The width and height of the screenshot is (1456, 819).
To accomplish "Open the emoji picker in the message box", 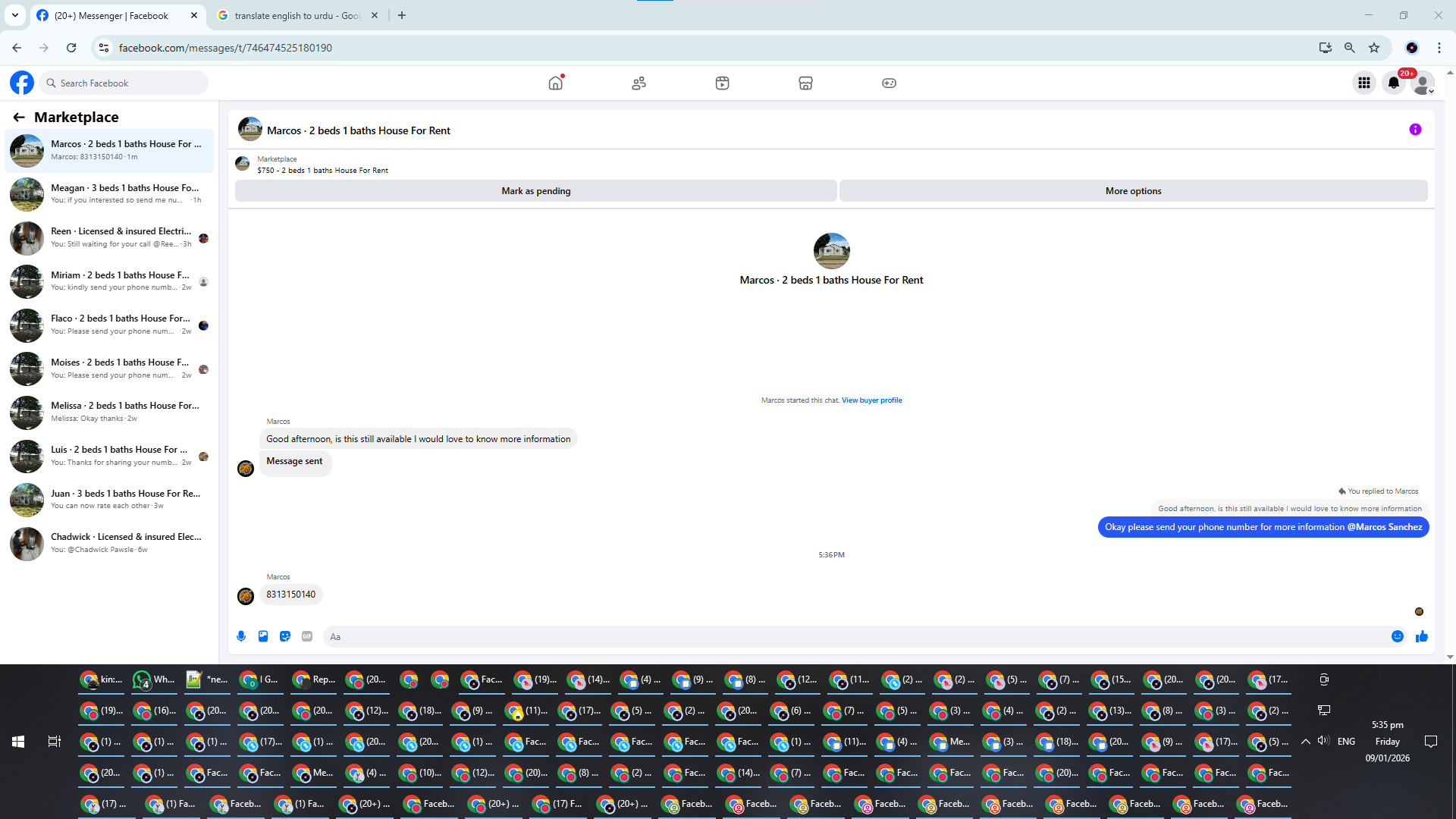I will tap(1398, 636).
